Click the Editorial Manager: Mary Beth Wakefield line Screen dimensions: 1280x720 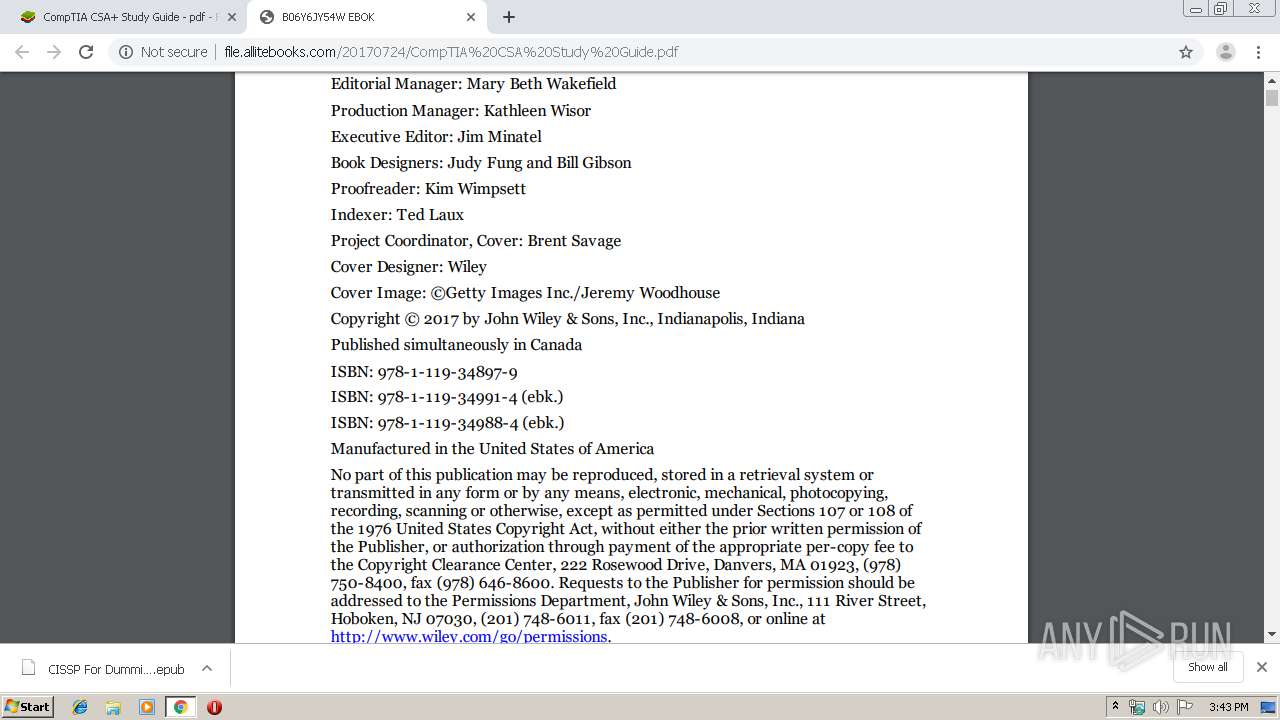pyautogui.click(x=473, y=84)
